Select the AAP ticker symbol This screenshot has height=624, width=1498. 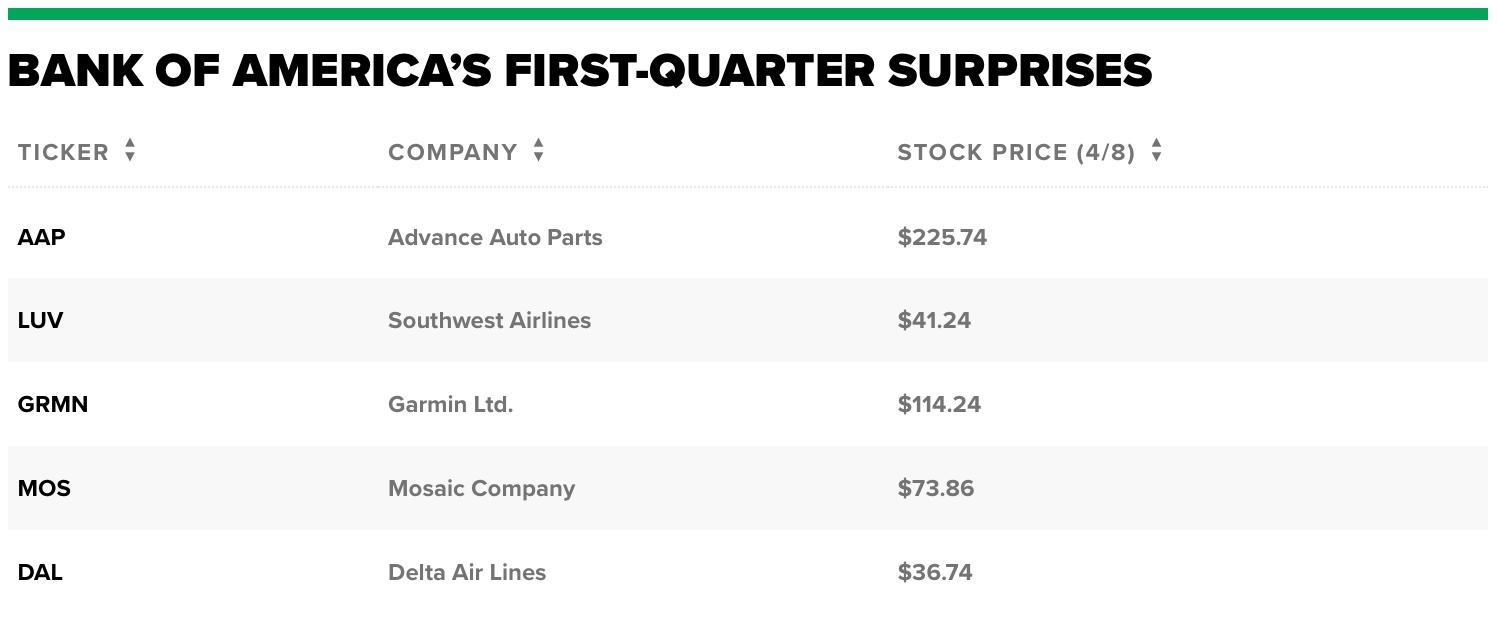41,237
